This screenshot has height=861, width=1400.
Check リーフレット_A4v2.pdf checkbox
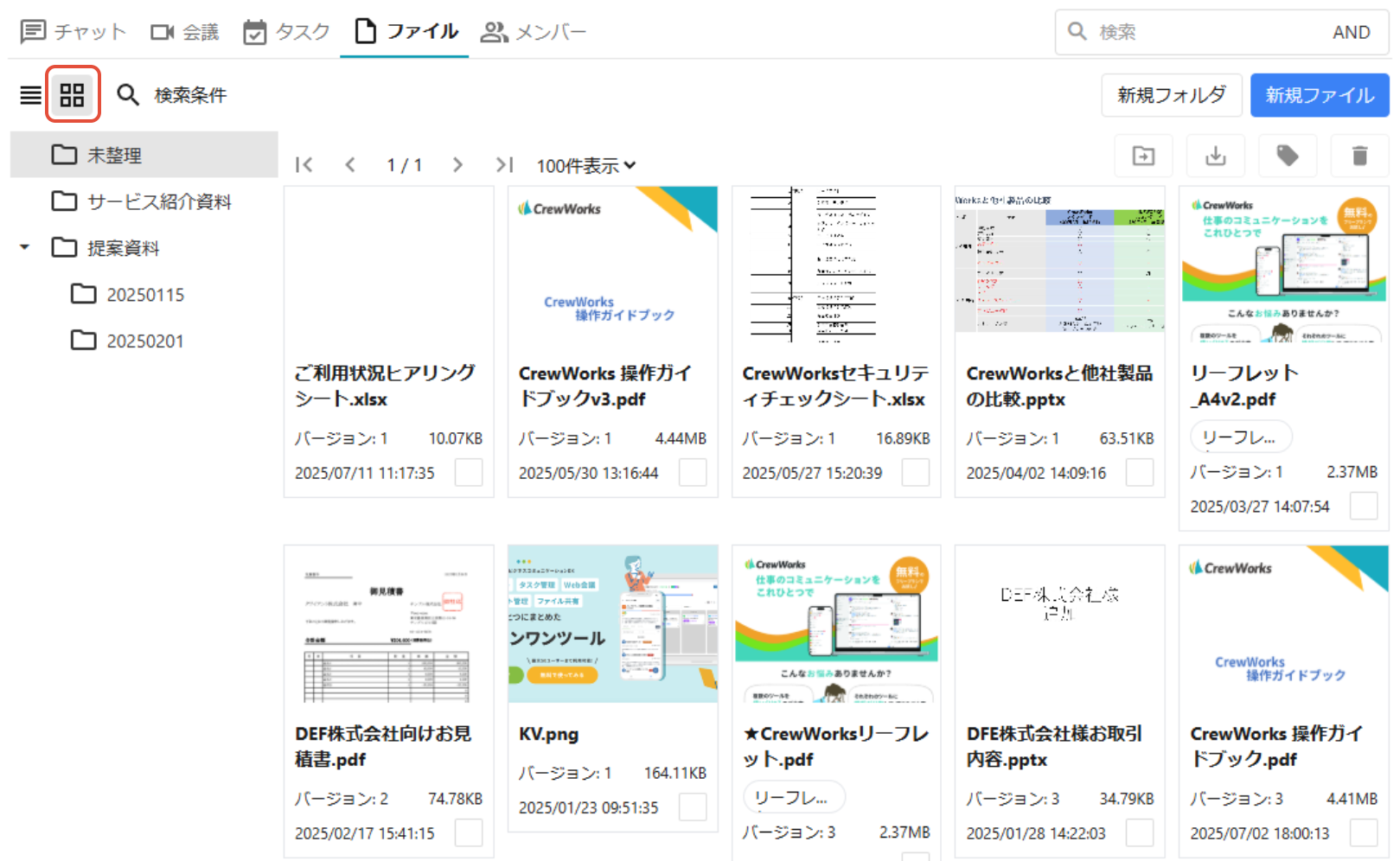1364,506
